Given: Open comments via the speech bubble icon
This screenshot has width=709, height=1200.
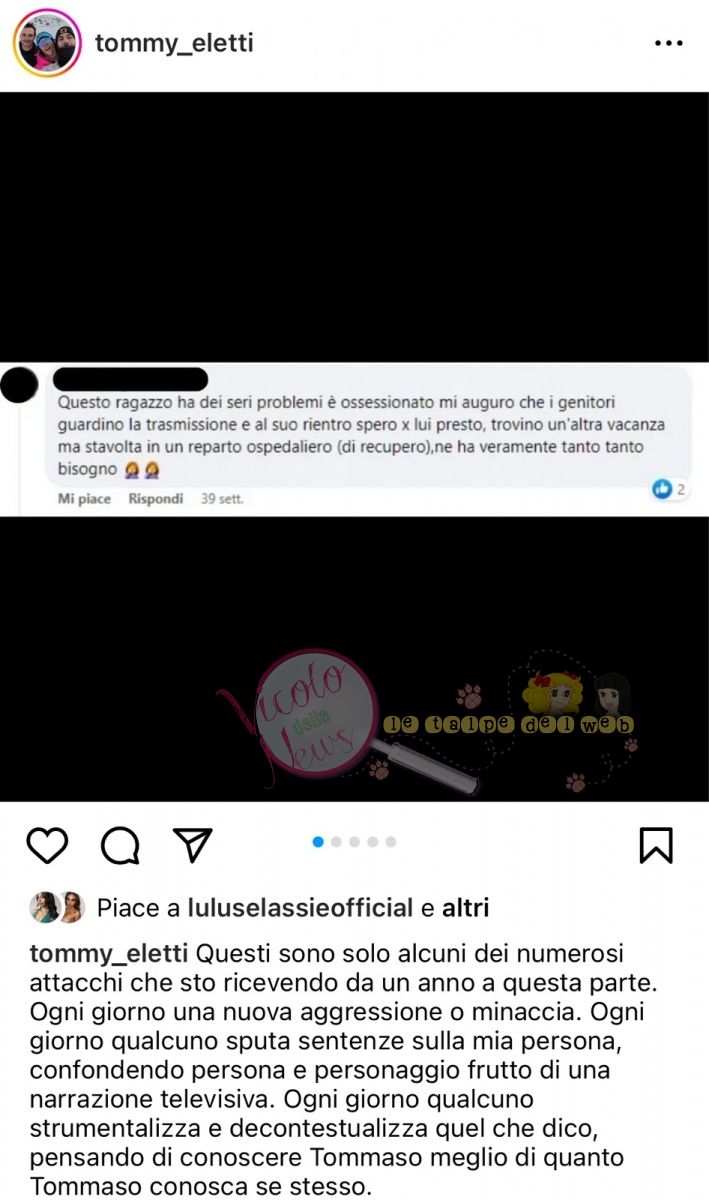Looking at the screenshot, I should tap(120, 846).
